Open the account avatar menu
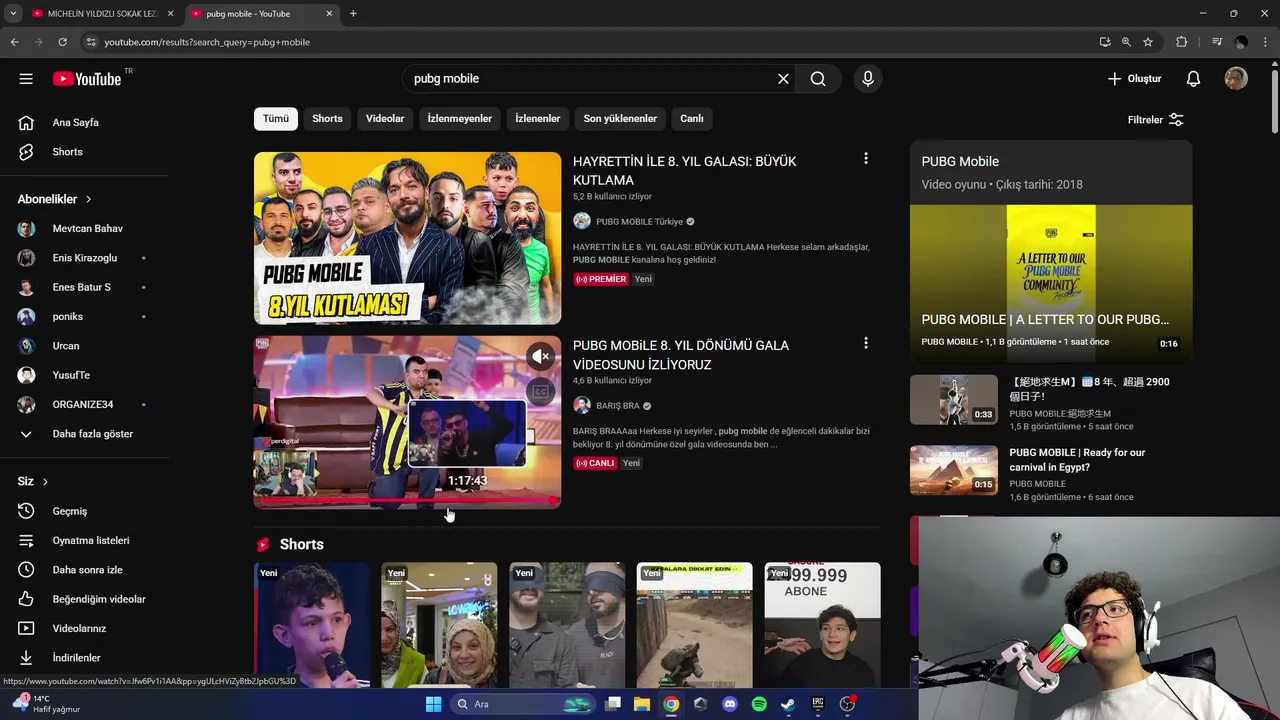 (1236, 79)
